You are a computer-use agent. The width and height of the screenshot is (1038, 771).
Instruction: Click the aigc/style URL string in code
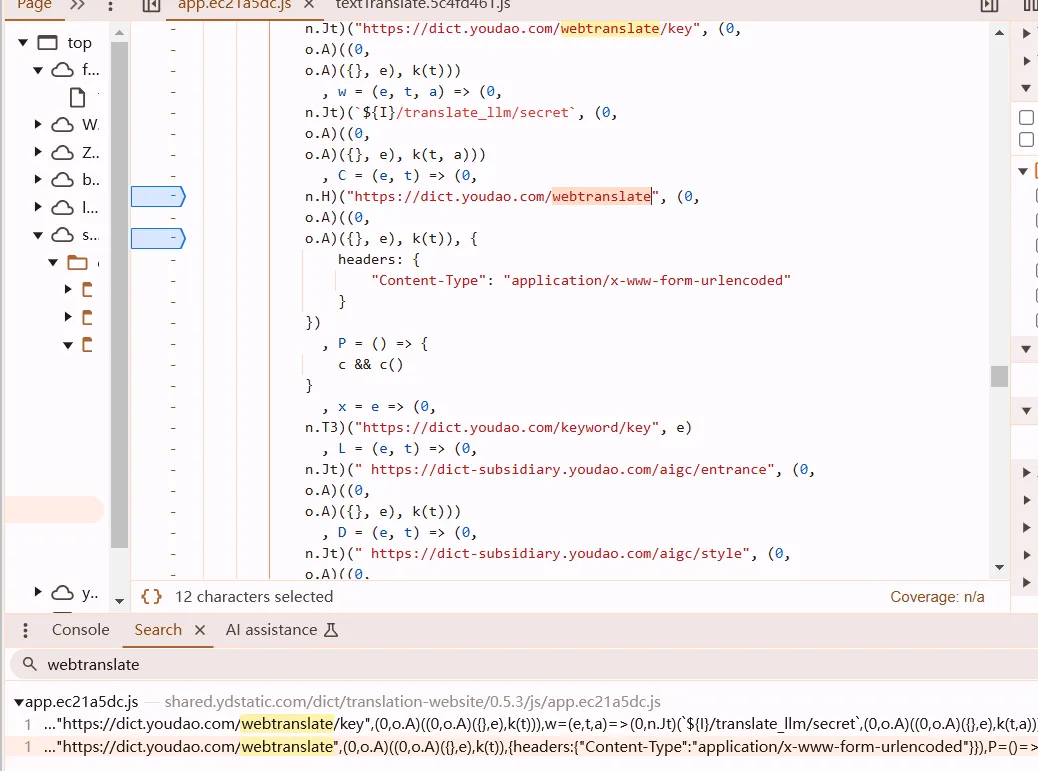(552, 553)
